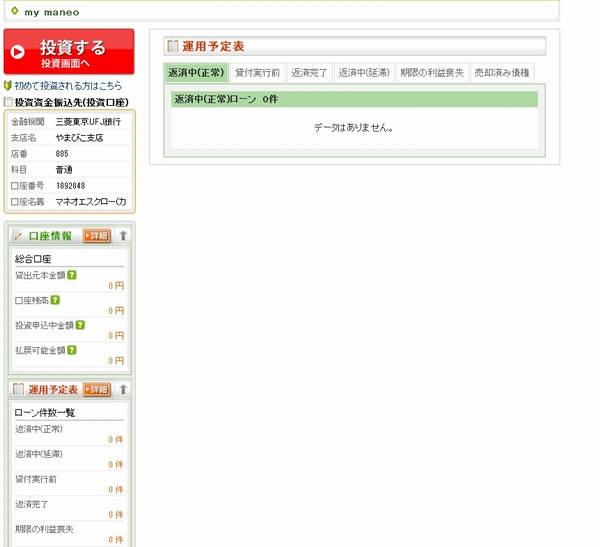This screenshot has height=547, width=600.
Task: Collapse the 口座情報 panel with up arrow
Action: pyautogui.click(x=123, y=236)
